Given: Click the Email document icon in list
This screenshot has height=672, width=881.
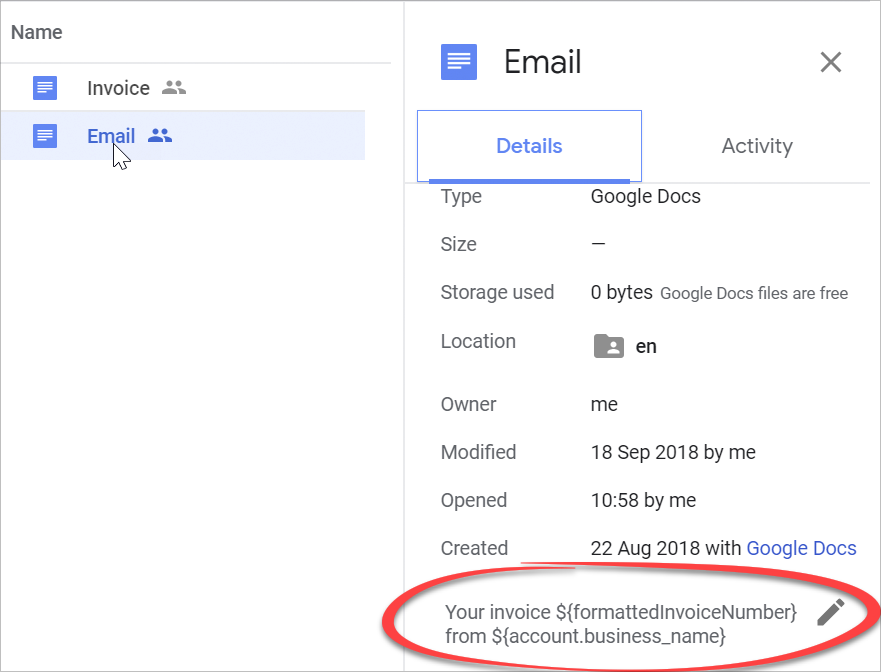Looking at the screenshot, I should pos(45,136).
